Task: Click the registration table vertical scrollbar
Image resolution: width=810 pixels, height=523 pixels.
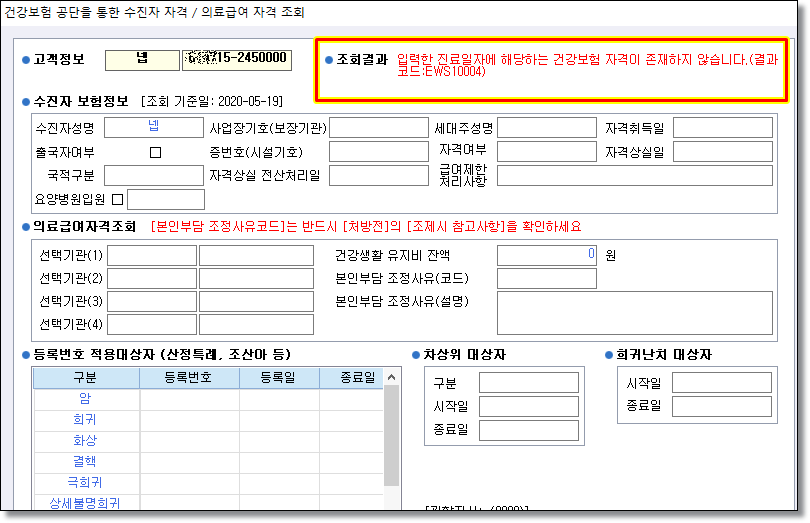Action: 392,440
